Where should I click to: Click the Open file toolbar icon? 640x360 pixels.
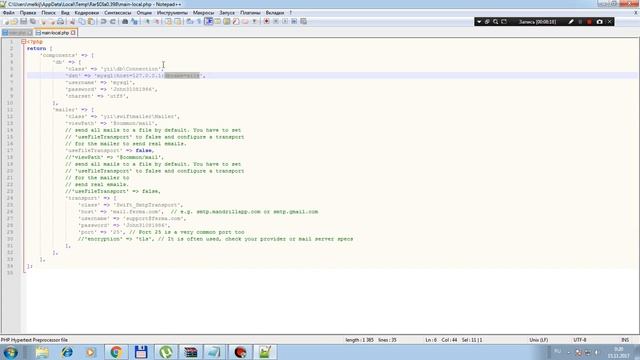(x=14, y=21)
